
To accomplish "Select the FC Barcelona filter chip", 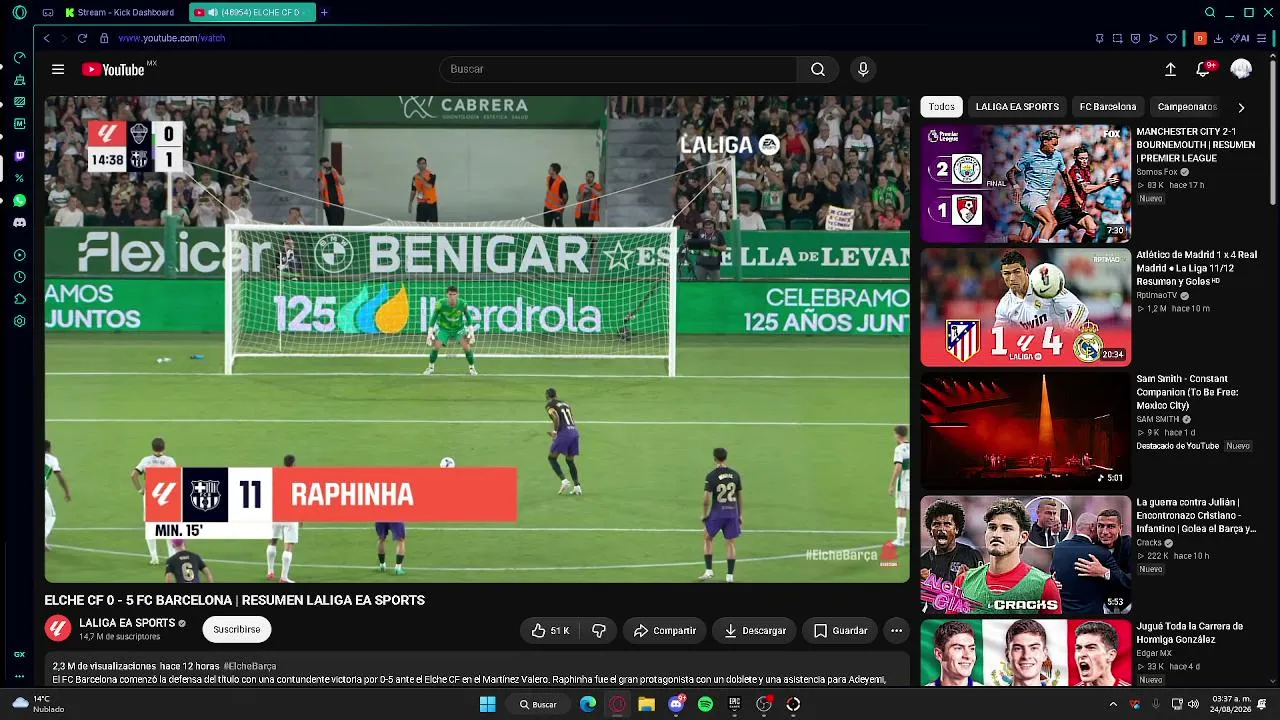I will (1108, 106).
